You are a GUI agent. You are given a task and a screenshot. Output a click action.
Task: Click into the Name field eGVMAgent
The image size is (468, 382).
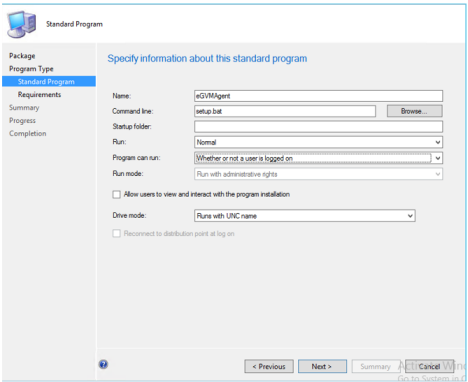point(318,96)
